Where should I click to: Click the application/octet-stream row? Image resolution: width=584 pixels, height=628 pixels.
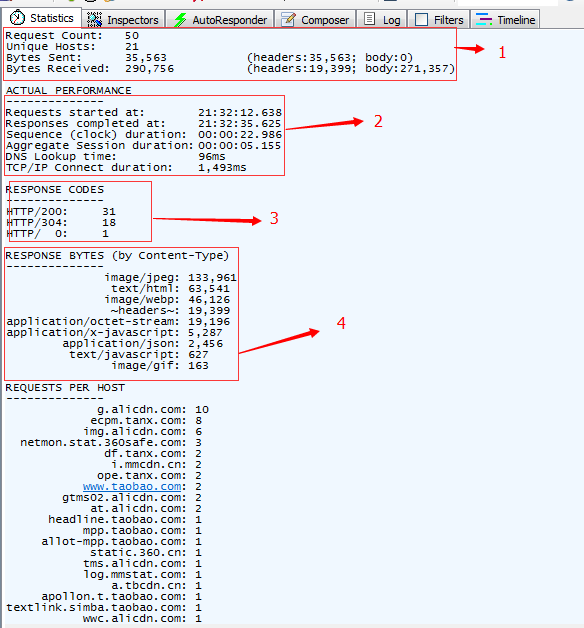pos(118,322)
